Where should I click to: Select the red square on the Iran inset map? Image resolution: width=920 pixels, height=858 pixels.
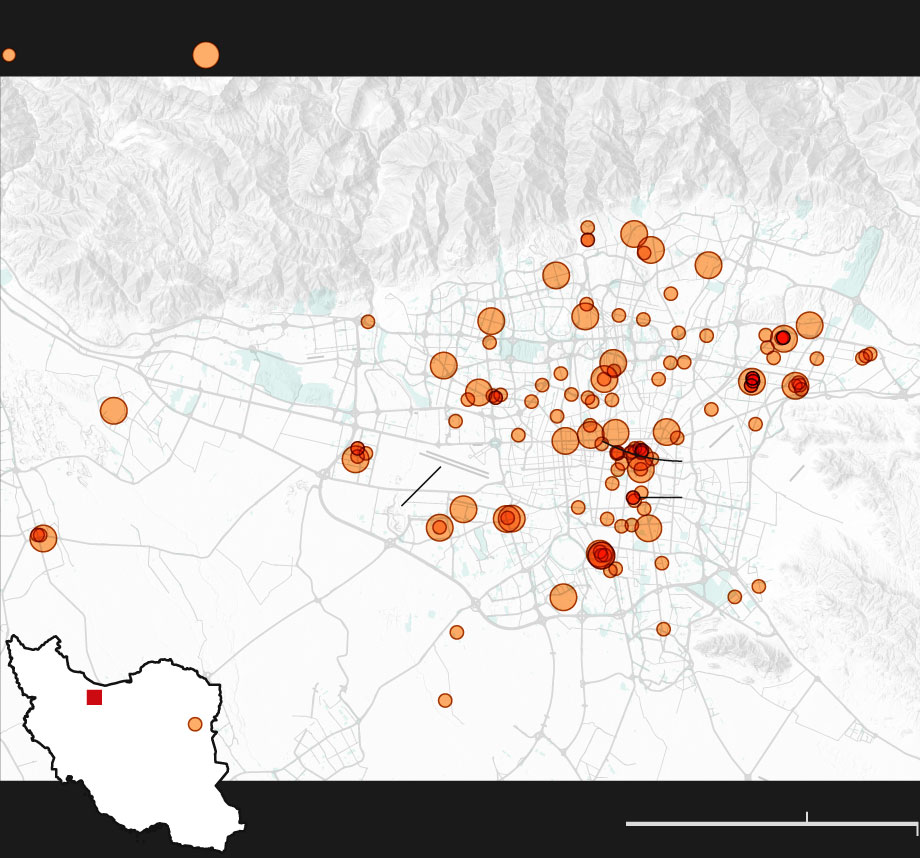94,697
